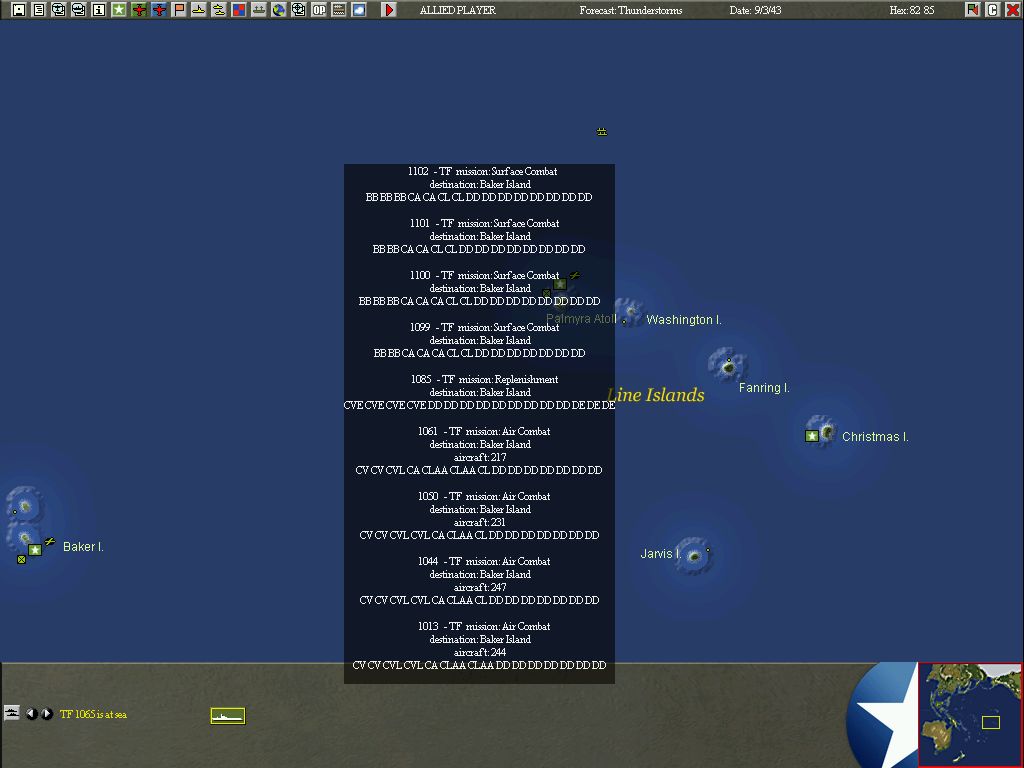The width and height of the screenshot is (1024, 768).
Task: Go to previous task force arrow
Action: [x=31, y=714]
